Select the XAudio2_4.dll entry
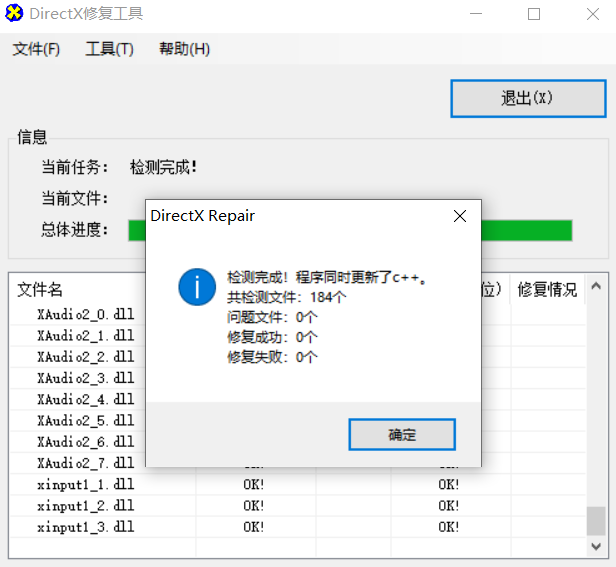 pos(85,399)
